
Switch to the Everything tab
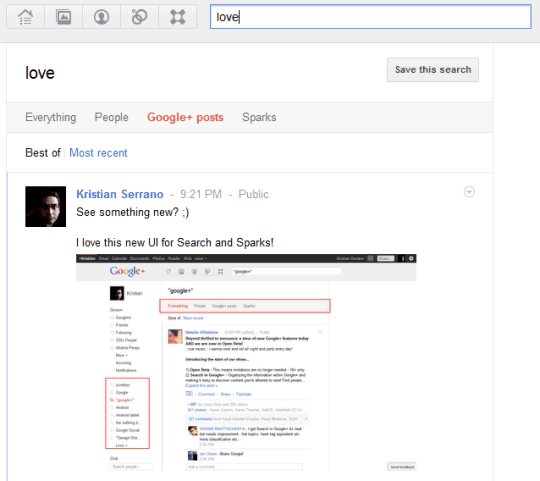(x=51, y=117)
